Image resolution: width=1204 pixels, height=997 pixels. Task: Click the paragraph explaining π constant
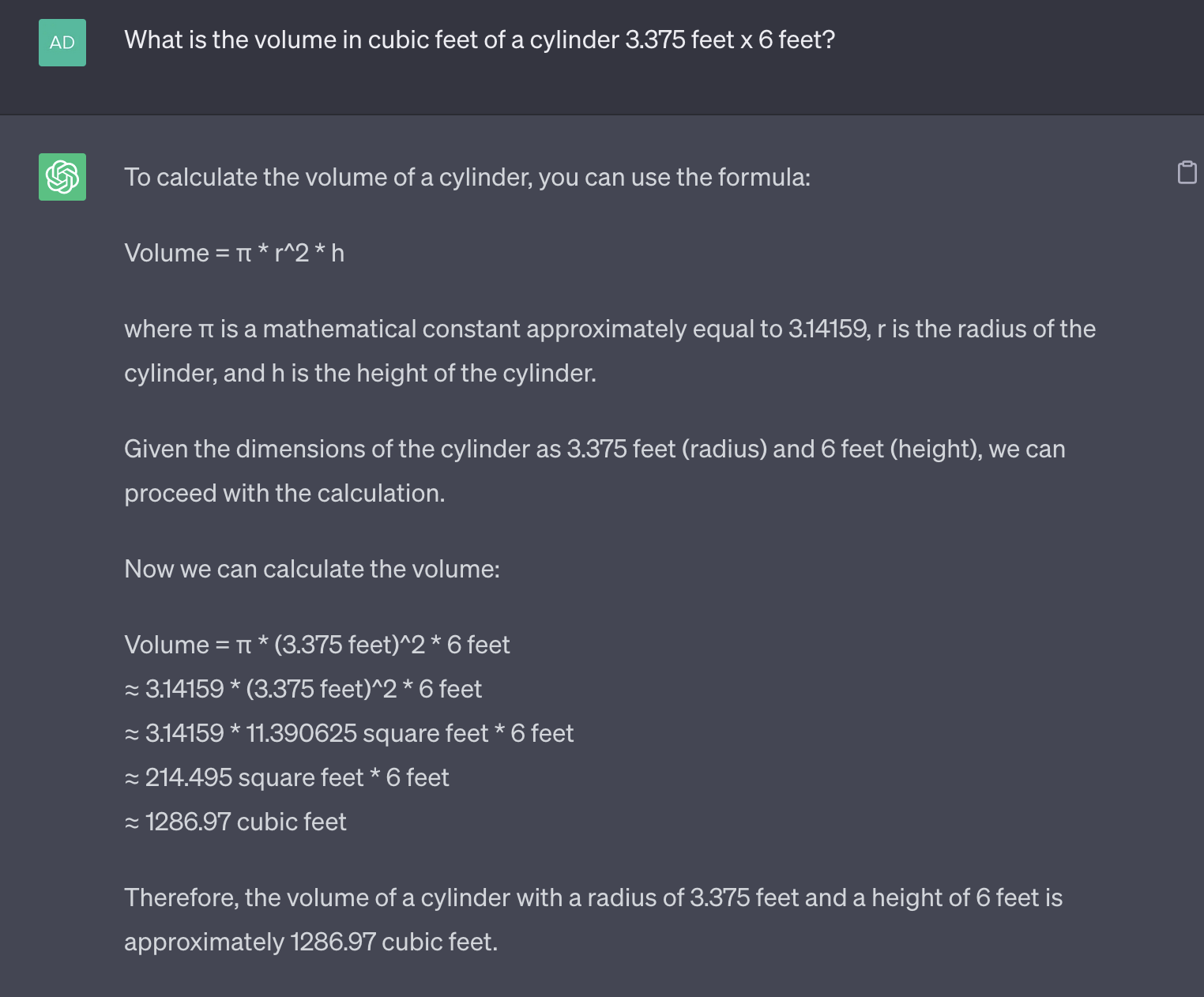pos(608,351)
